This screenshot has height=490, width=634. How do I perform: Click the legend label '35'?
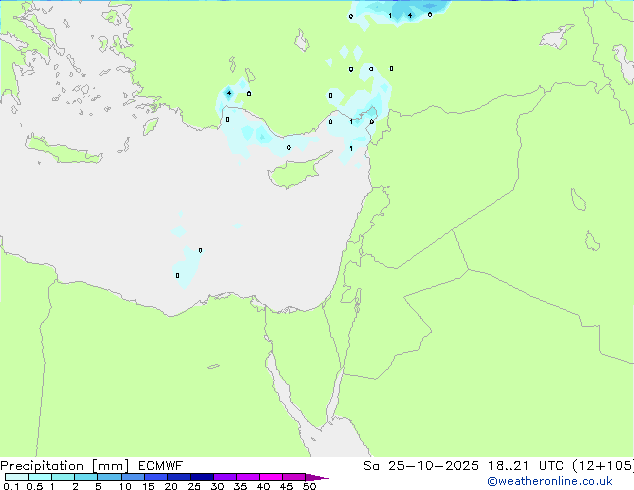pos(240,486)
